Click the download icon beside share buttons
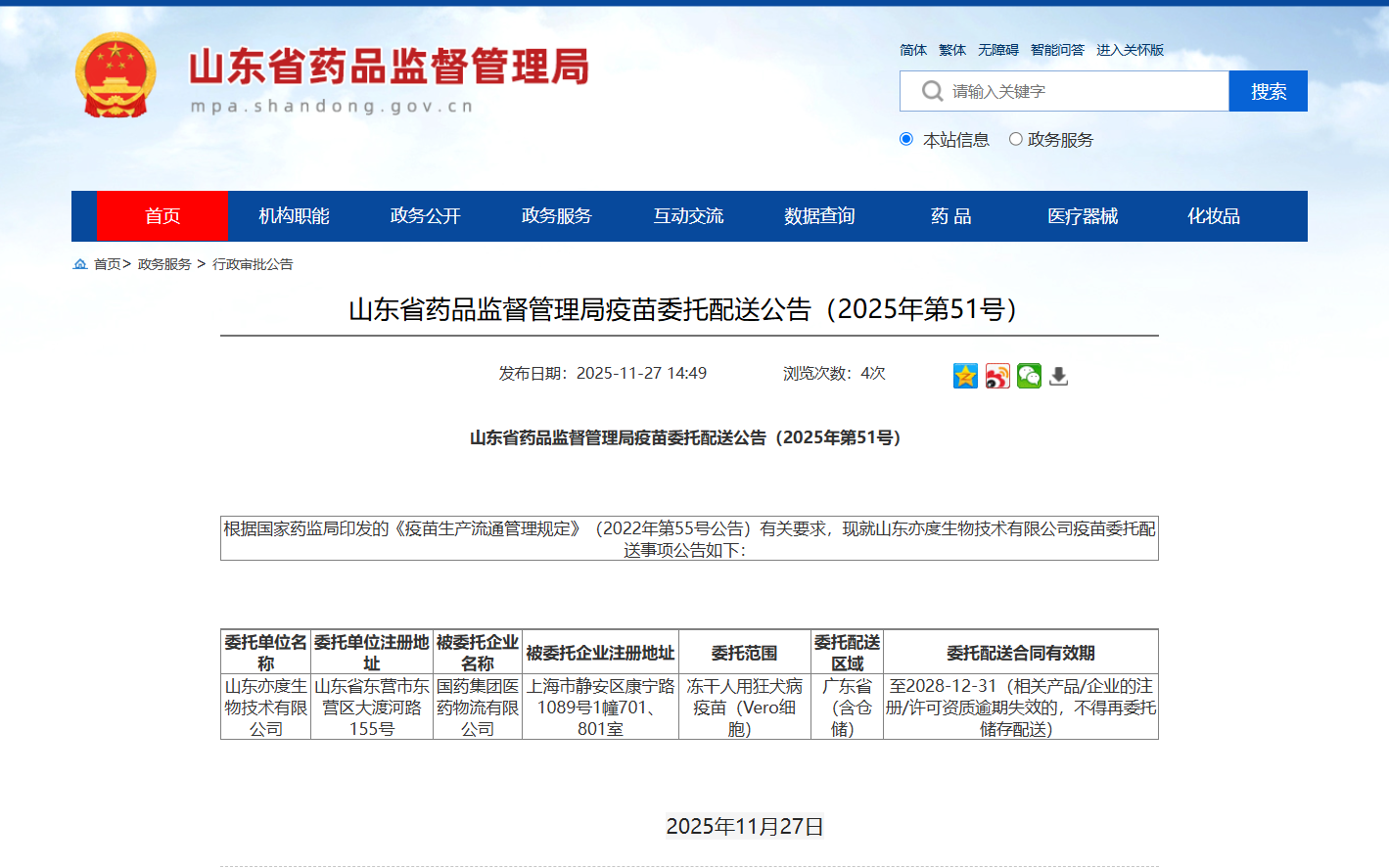 (x=1058, y=376)
